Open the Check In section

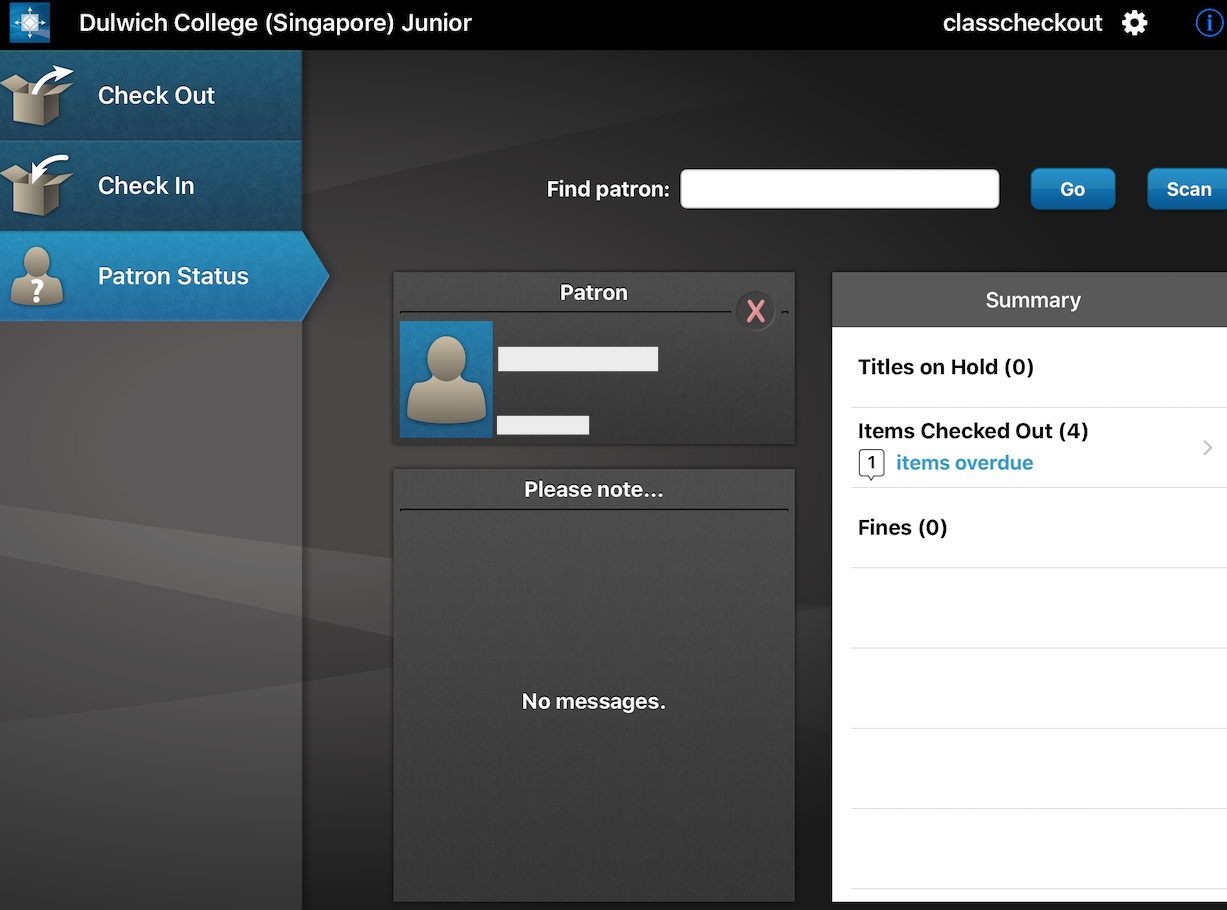[x=150, y=185]
